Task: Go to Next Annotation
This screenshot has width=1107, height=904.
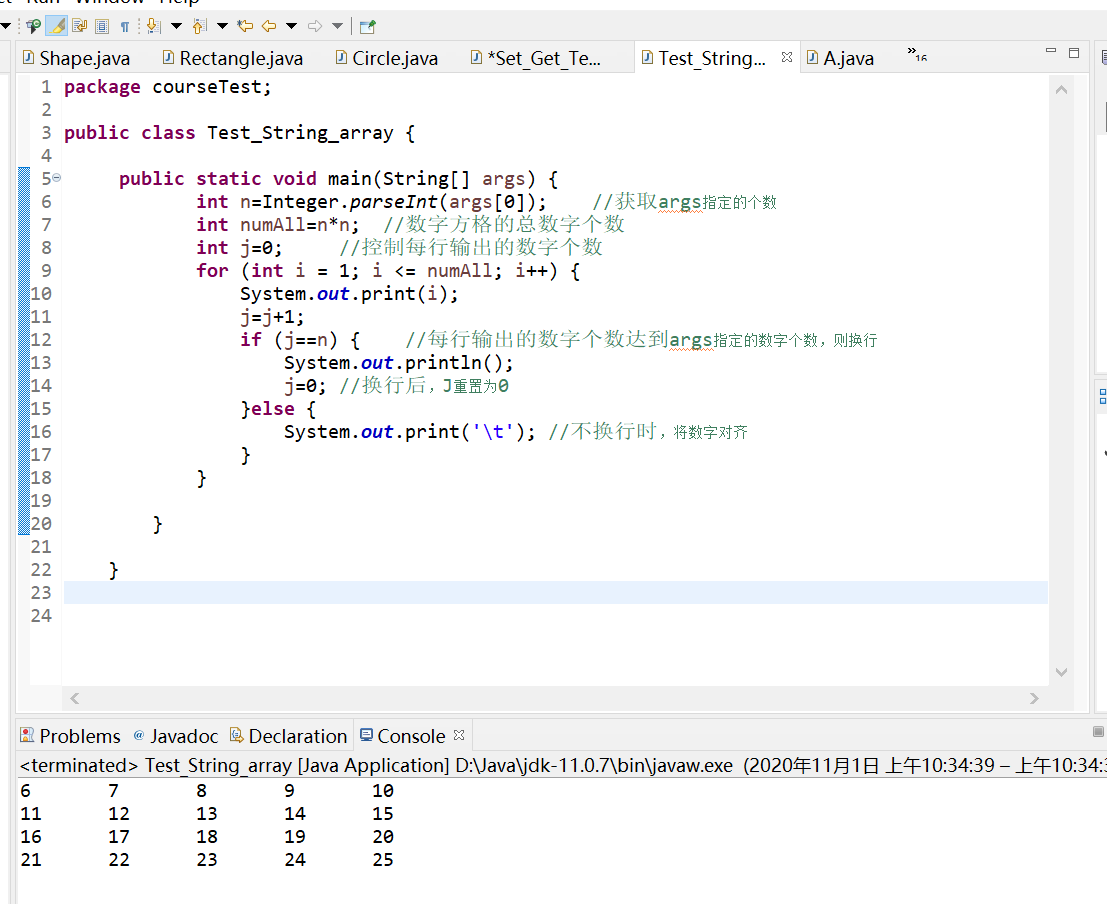Action: point(153,27)
